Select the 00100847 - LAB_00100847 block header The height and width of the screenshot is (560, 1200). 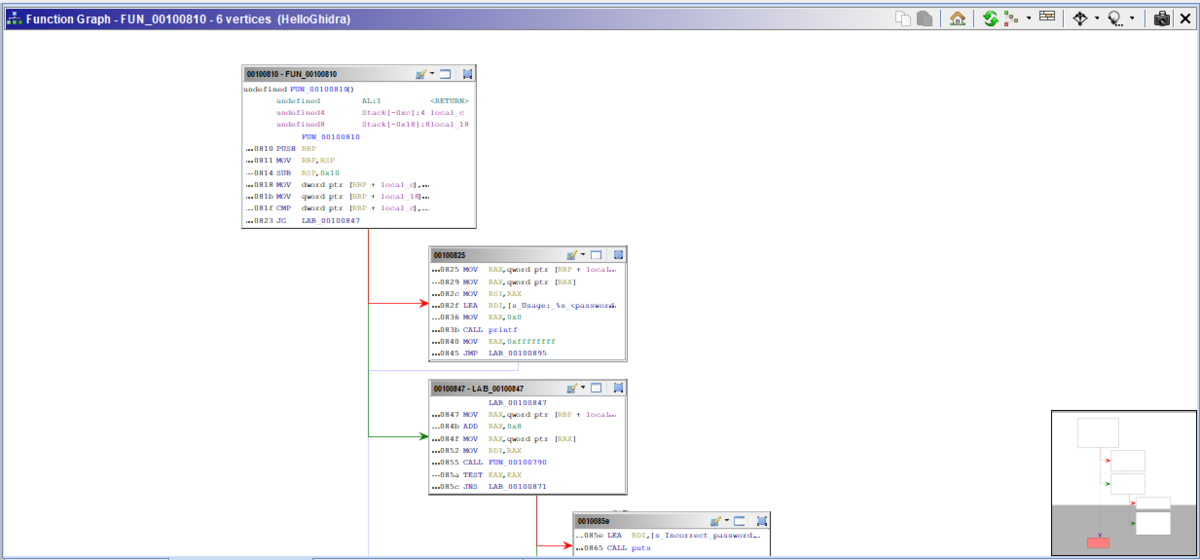(x=528, y=388)
